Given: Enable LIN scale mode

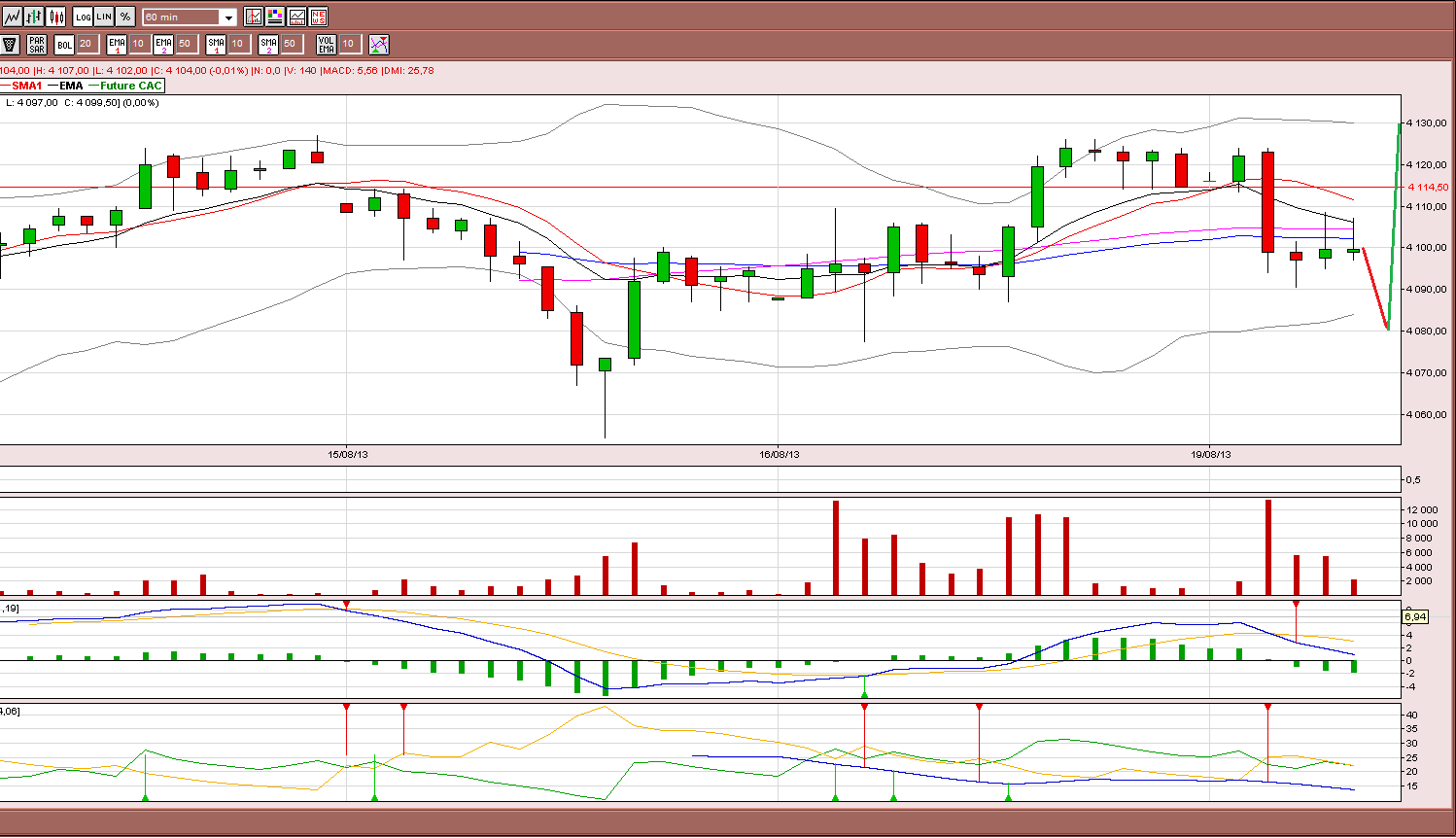Looking at the screenshot, I should [104, 17].
